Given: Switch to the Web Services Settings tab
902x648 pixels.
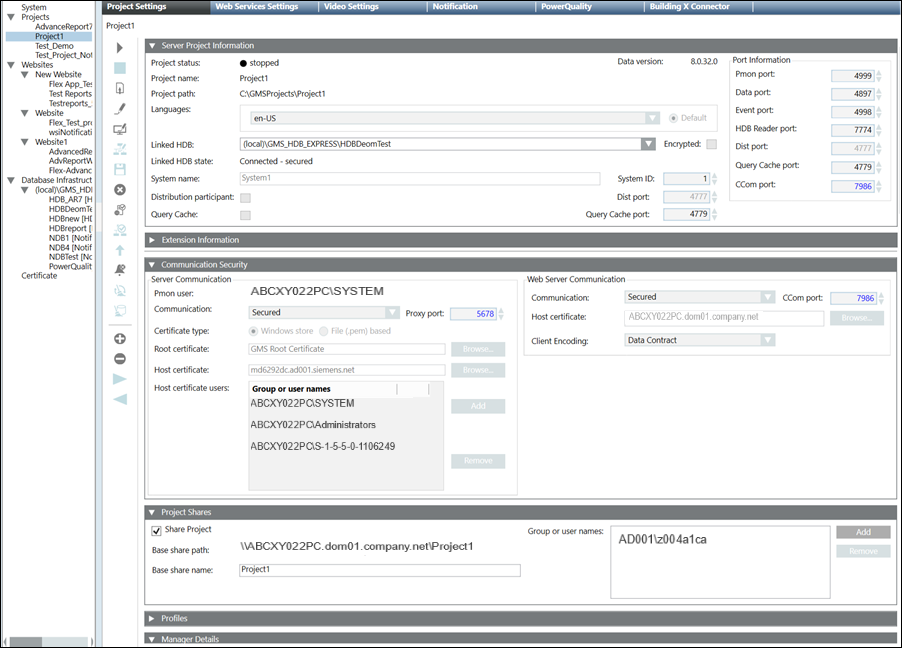Looking at the screenshot, I should click(x=256, y=7).
